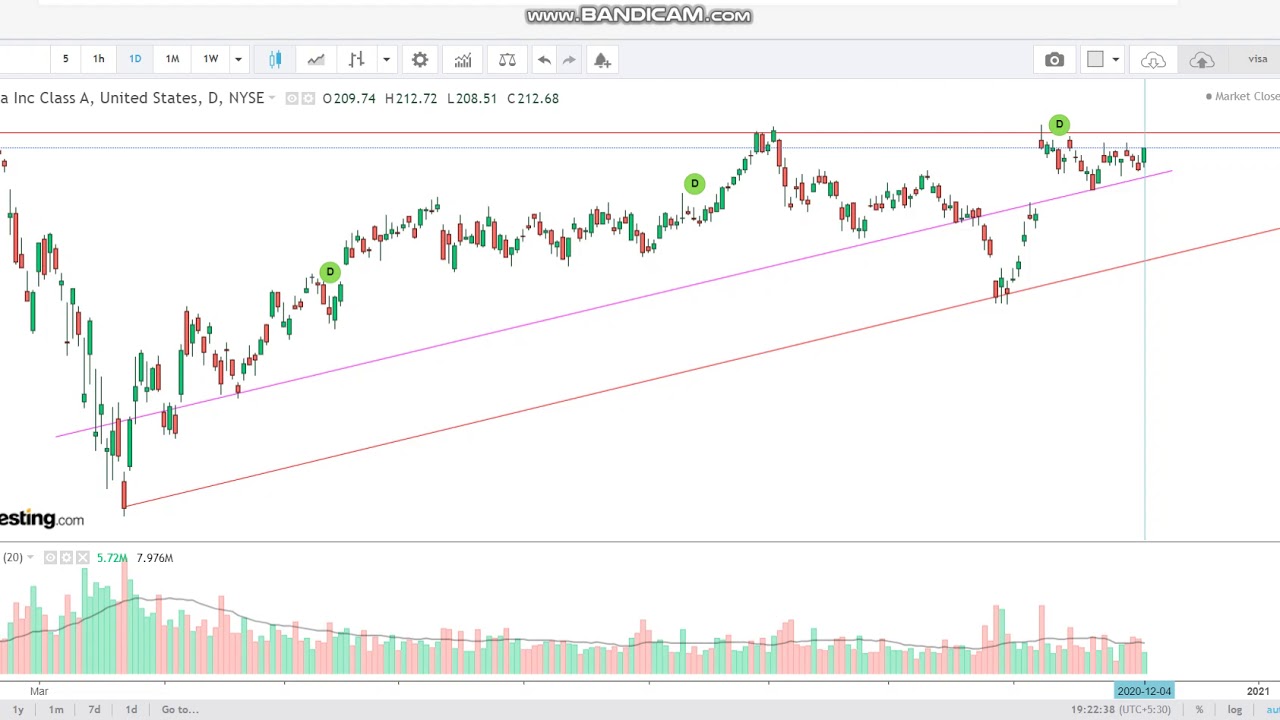The width and height of the screenshot is (1280, 720).
Task: Click the dividend marker near March lows
Action: 330,272
